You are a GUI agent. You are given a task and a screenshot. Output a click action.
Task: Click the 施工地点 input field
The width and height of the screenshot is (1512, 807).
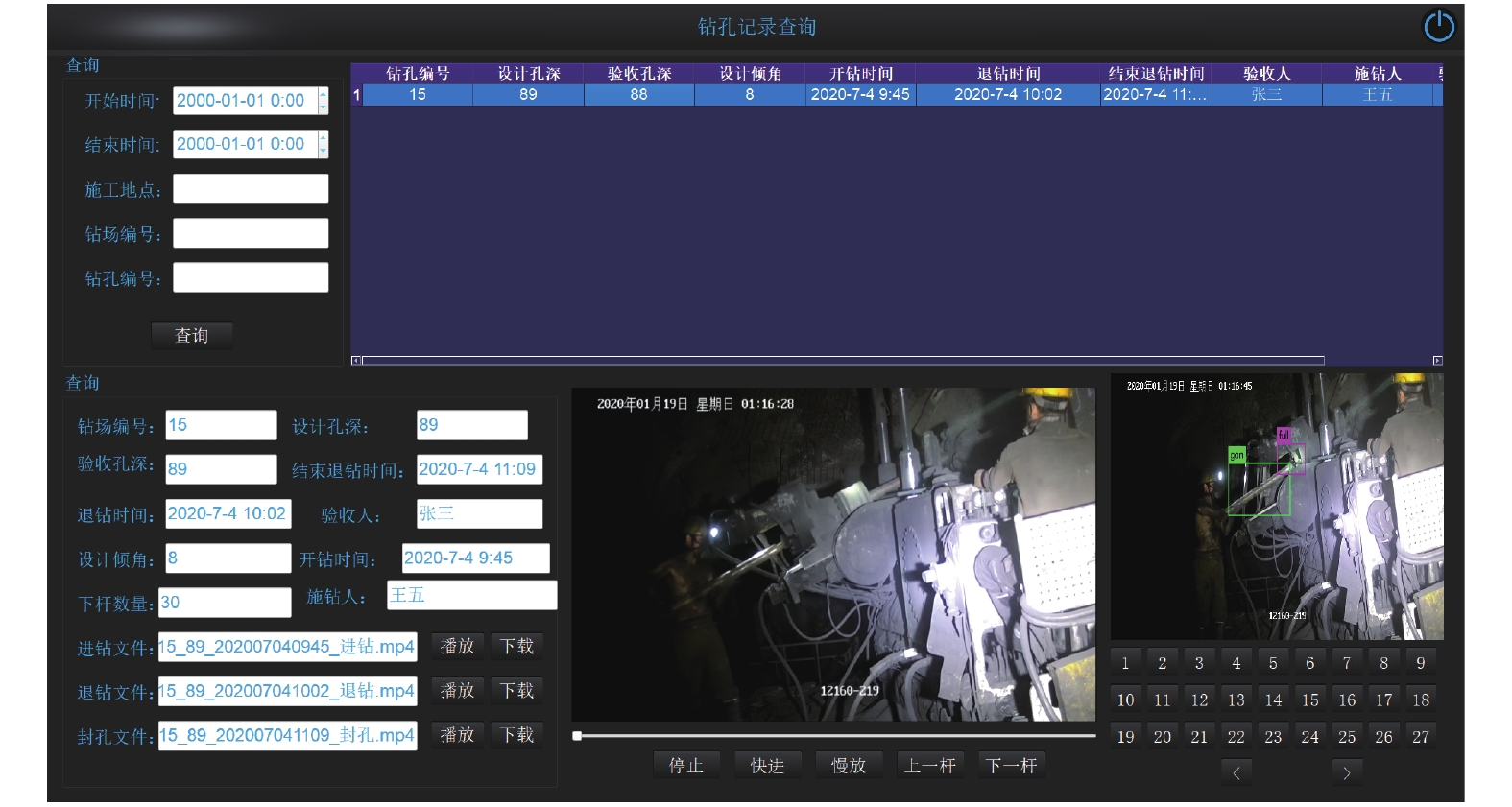251,189
